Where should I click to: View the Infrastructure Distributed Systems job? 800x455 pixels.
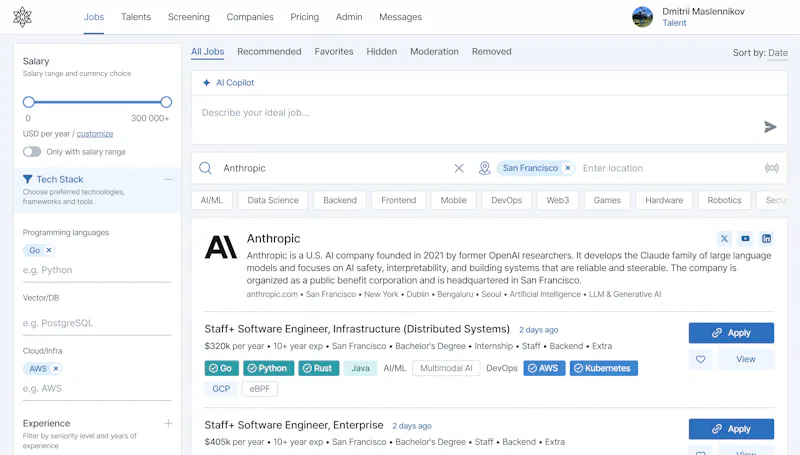tap(745, 359)
